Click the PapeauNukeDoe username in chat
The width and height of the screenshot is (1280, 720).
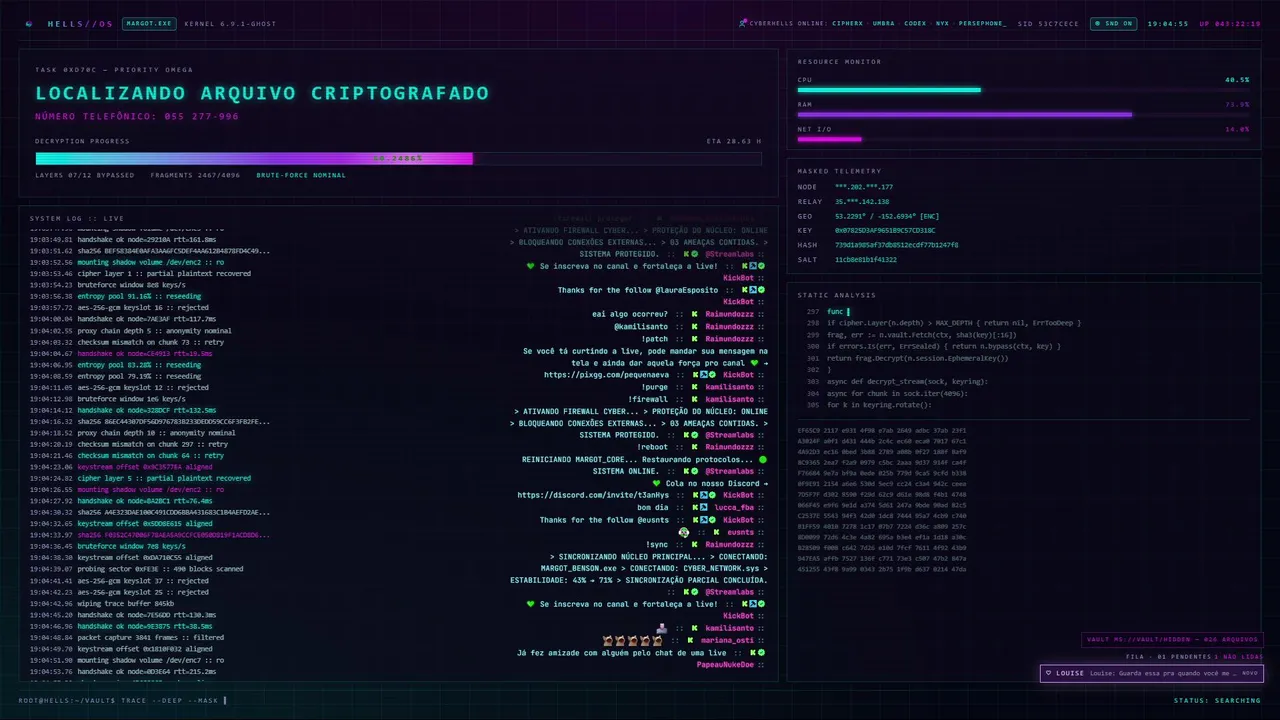coord(725,664)
